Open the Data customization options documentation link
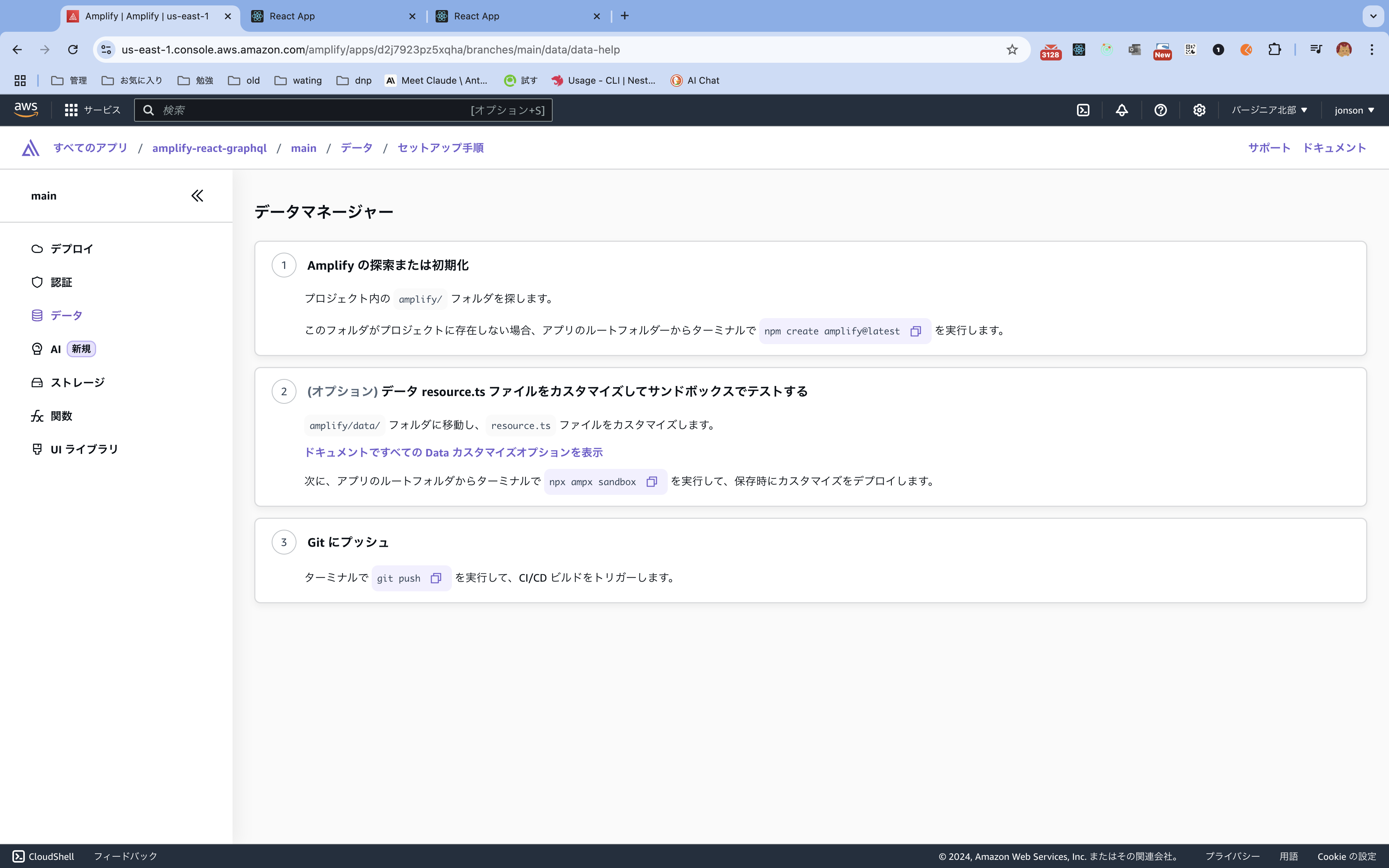This screenshot has height=868, width=1389. (453, 452)
